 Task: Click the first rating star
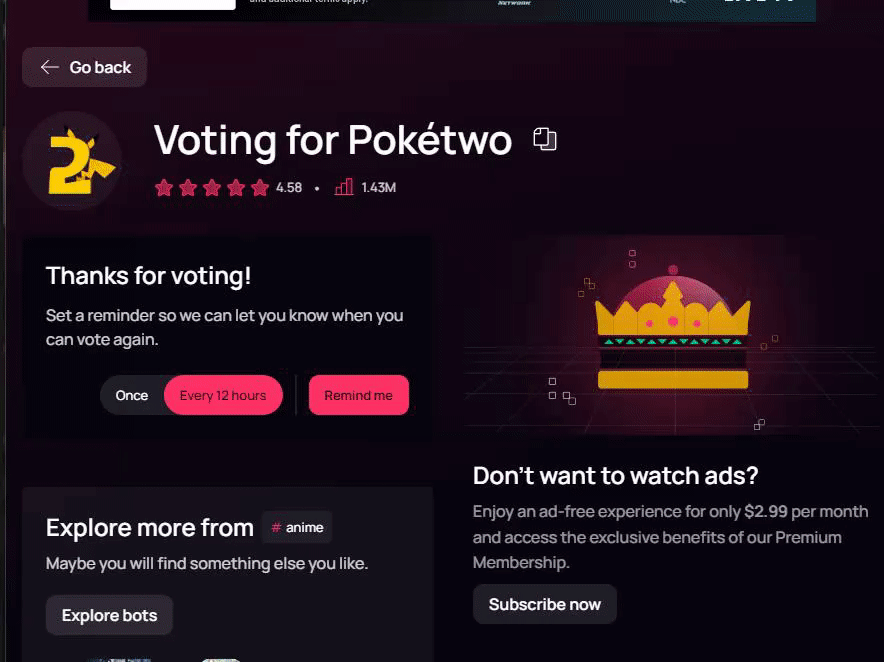(164, 188)
